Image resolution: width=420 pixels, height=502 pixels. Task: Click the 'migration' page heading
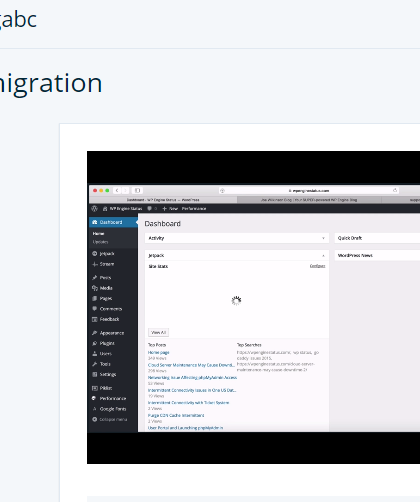[51, 84]
